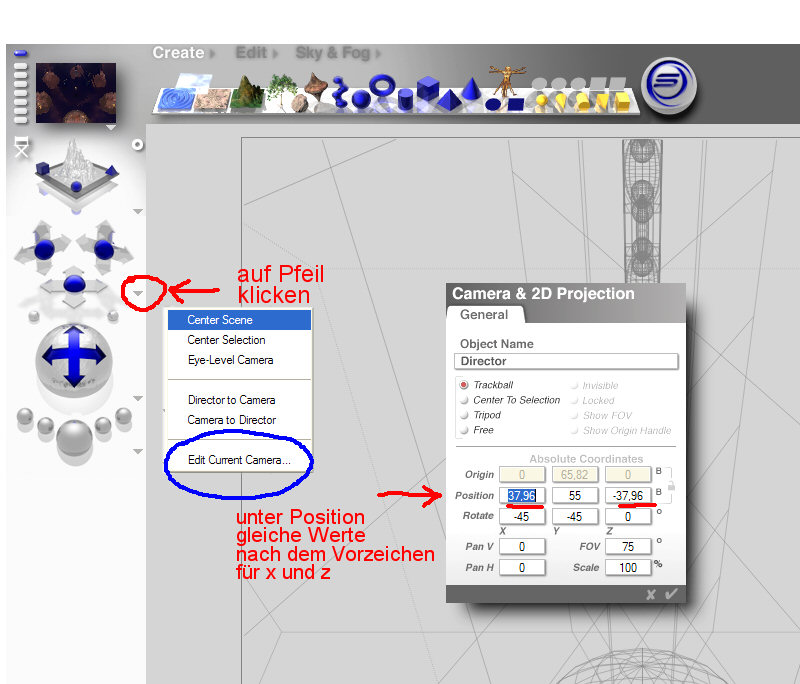Create an infinite cloud plane

[194, 81]
